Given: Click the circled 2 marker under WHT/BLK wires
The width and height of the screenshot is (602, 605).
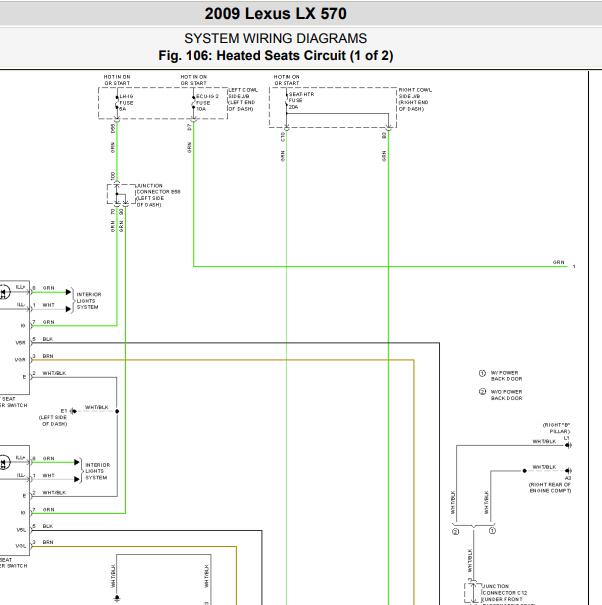Looking at the screenshot, I should click(455, 532).
